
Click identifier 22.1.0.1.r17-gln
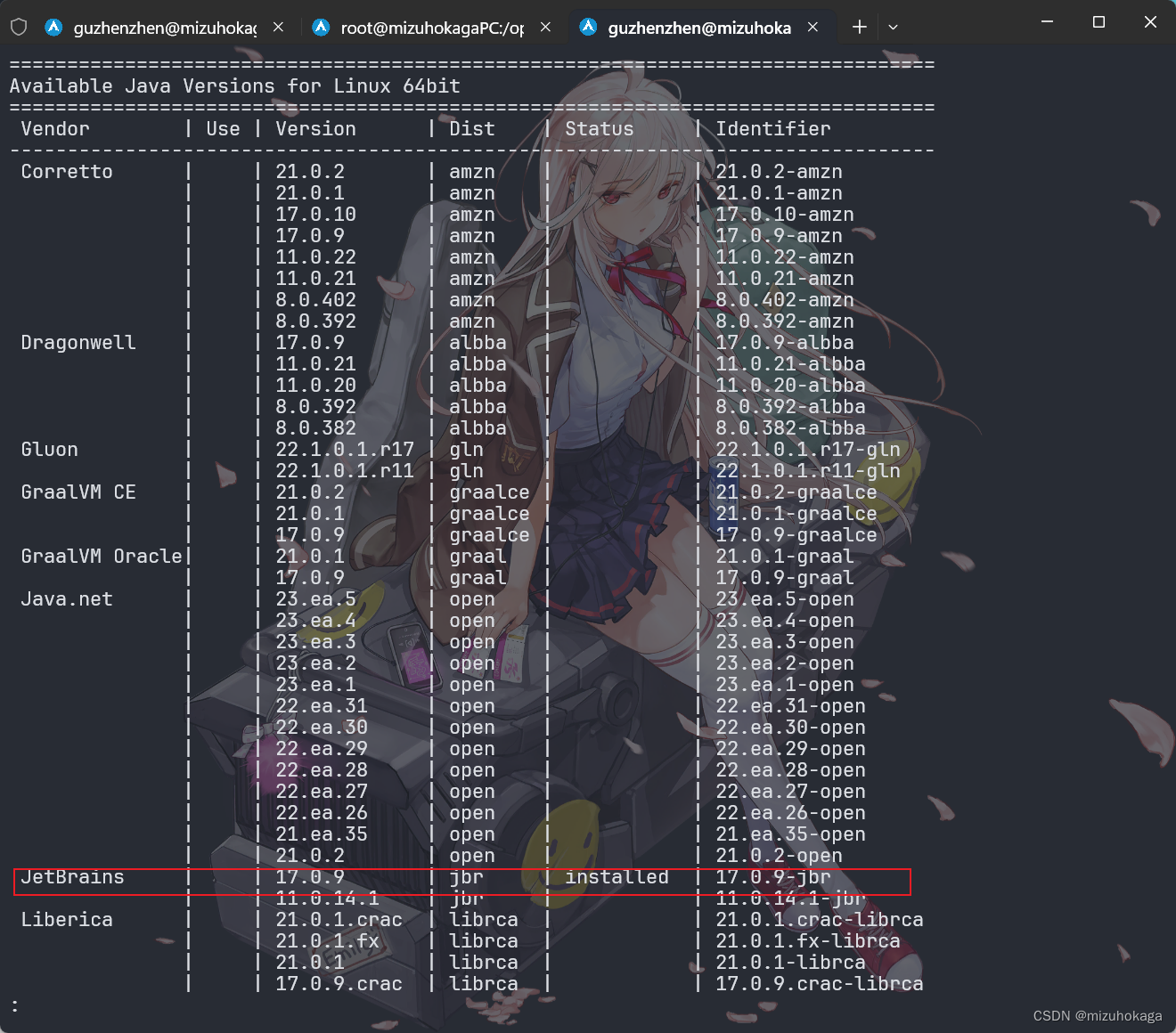[x=808, y=450]
